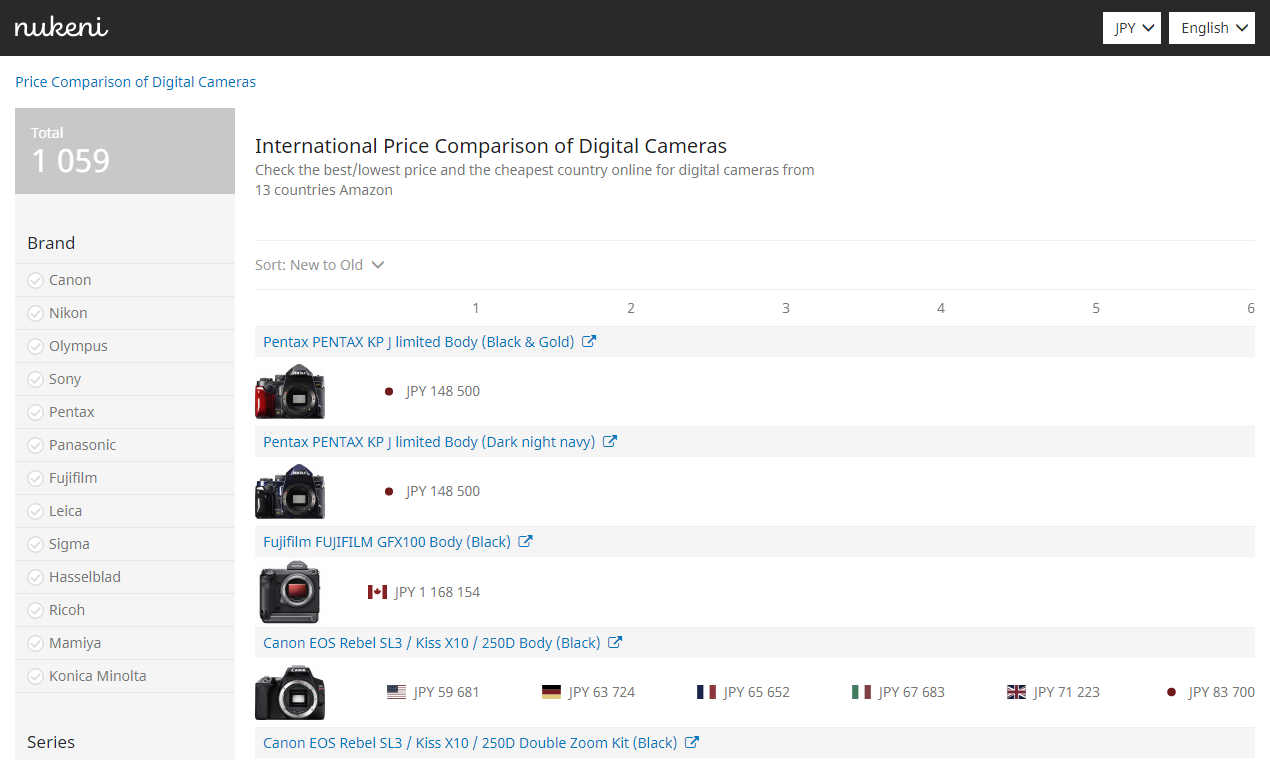Image resolution: width=1270 pixels, height=760 pixels.
Task: Click the Canadian flag beside the GFX100 price
Action: (x=377, y=591)
